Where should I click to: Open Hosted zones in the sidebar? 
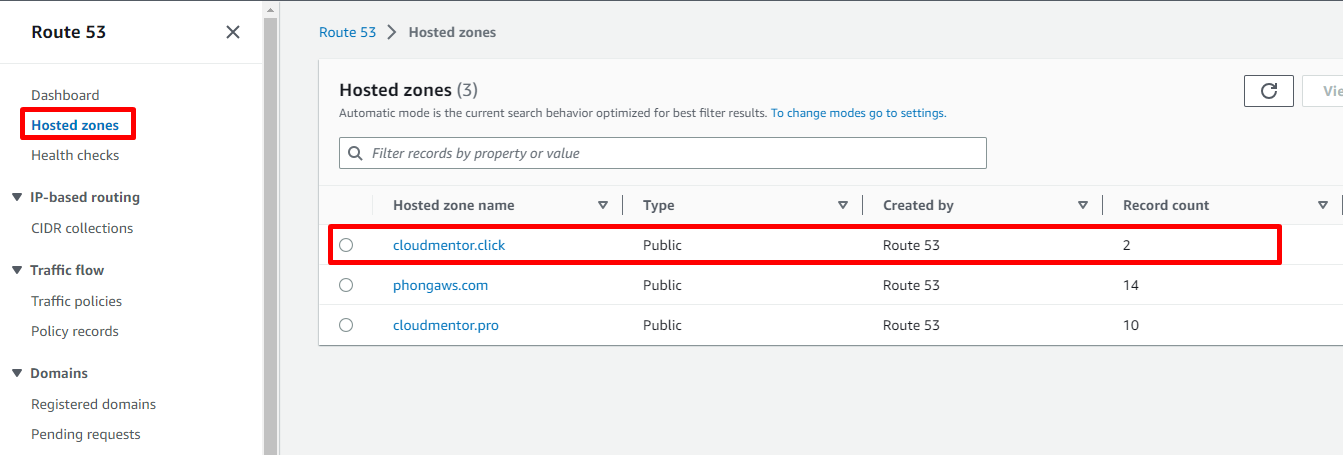(x=75, y=125)
